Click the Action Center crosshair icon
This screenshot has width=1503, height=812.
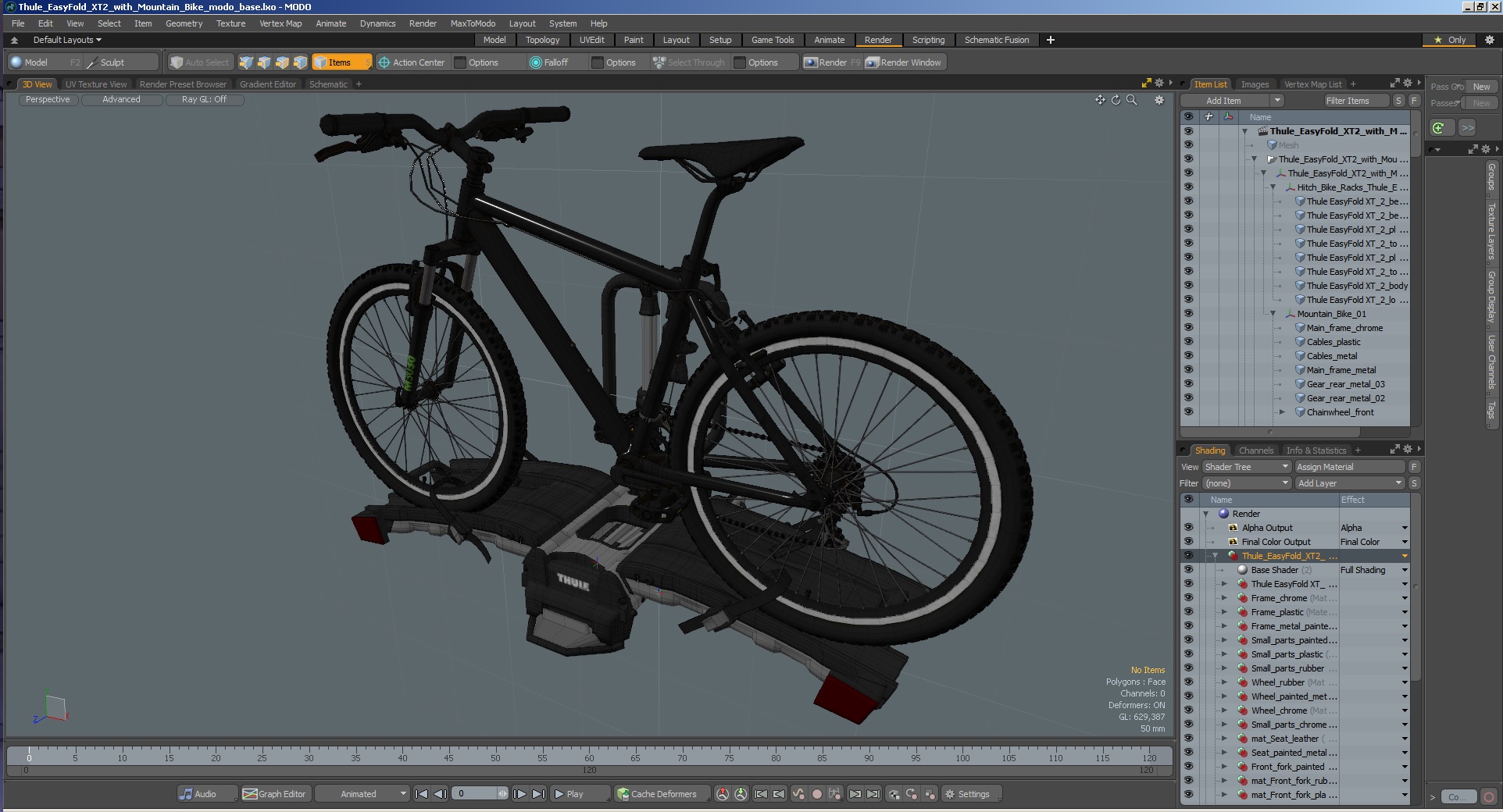[x=384, y=62]
